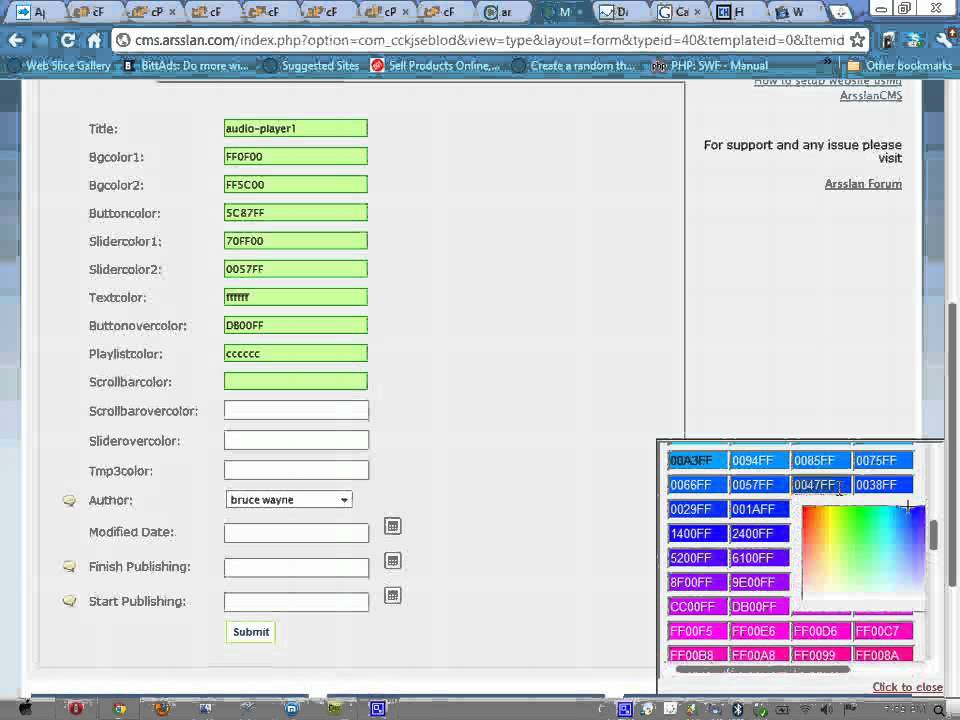Switch to the Ca browser tab
This screenshot has height=720, width=960.
678,12
